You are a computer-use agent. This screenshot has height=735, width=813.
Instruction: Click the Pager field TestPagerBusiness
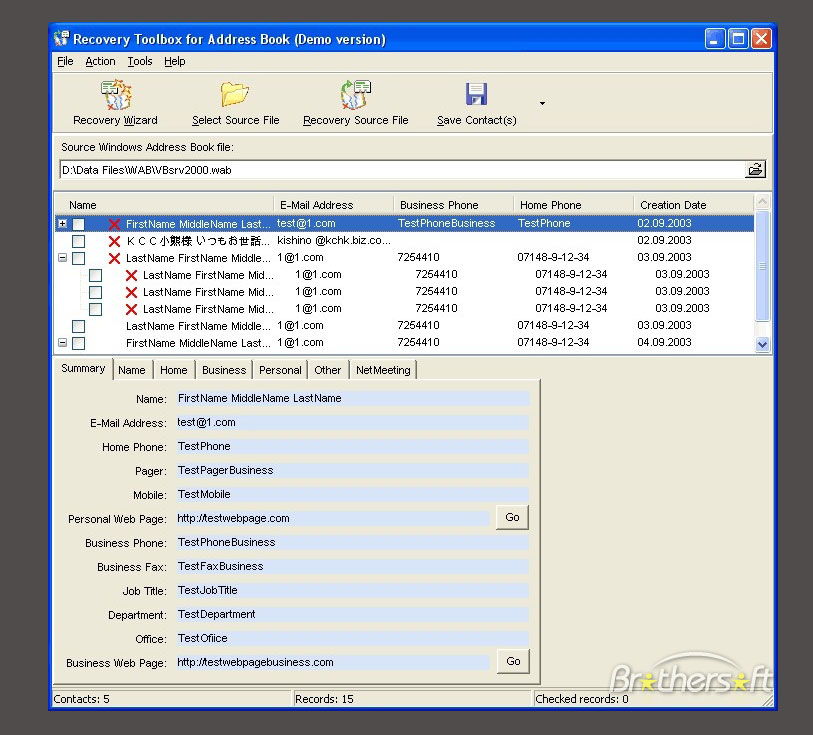click(353, 471)
